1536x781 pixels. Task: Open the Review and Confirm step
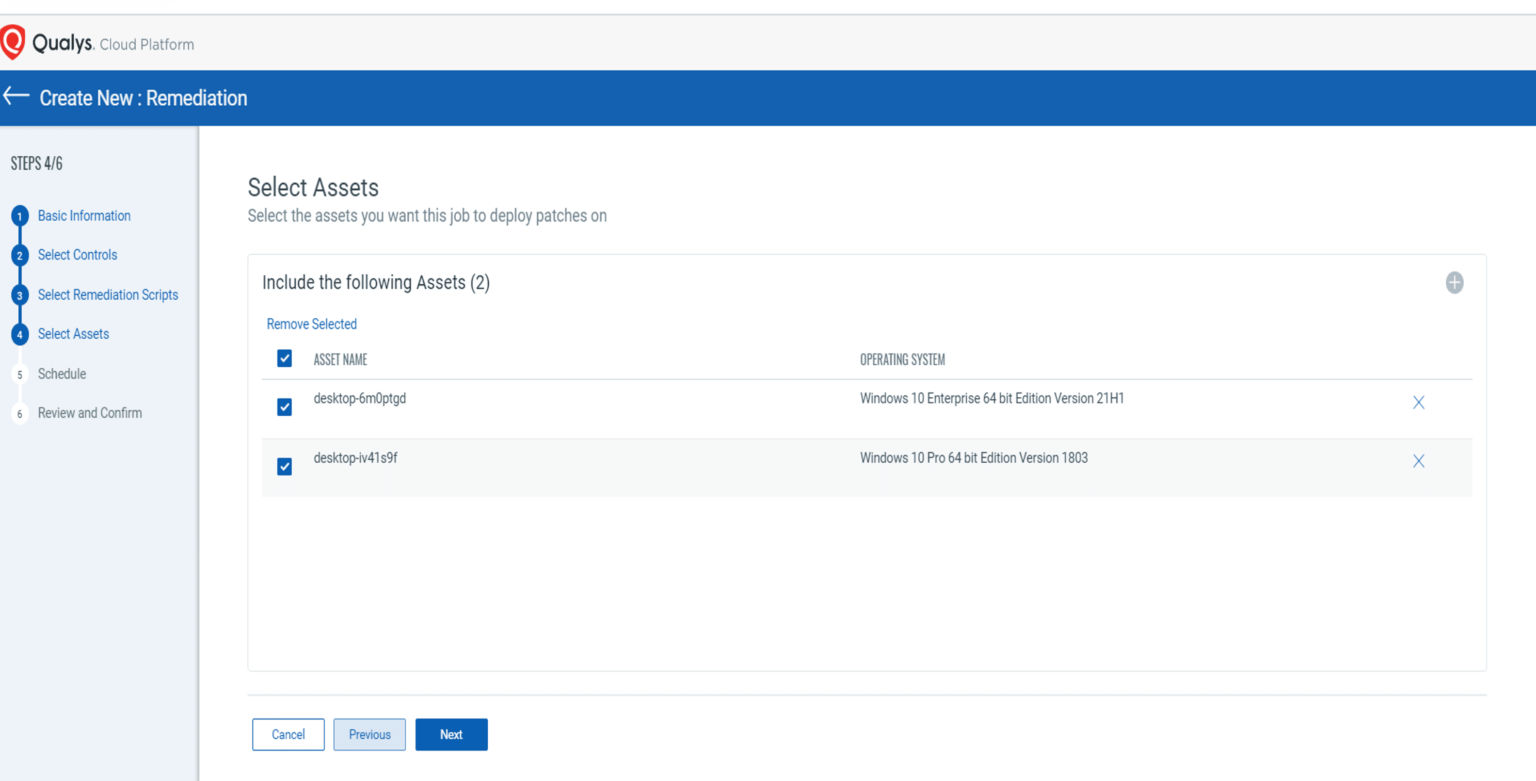click(x=89, y=412)
